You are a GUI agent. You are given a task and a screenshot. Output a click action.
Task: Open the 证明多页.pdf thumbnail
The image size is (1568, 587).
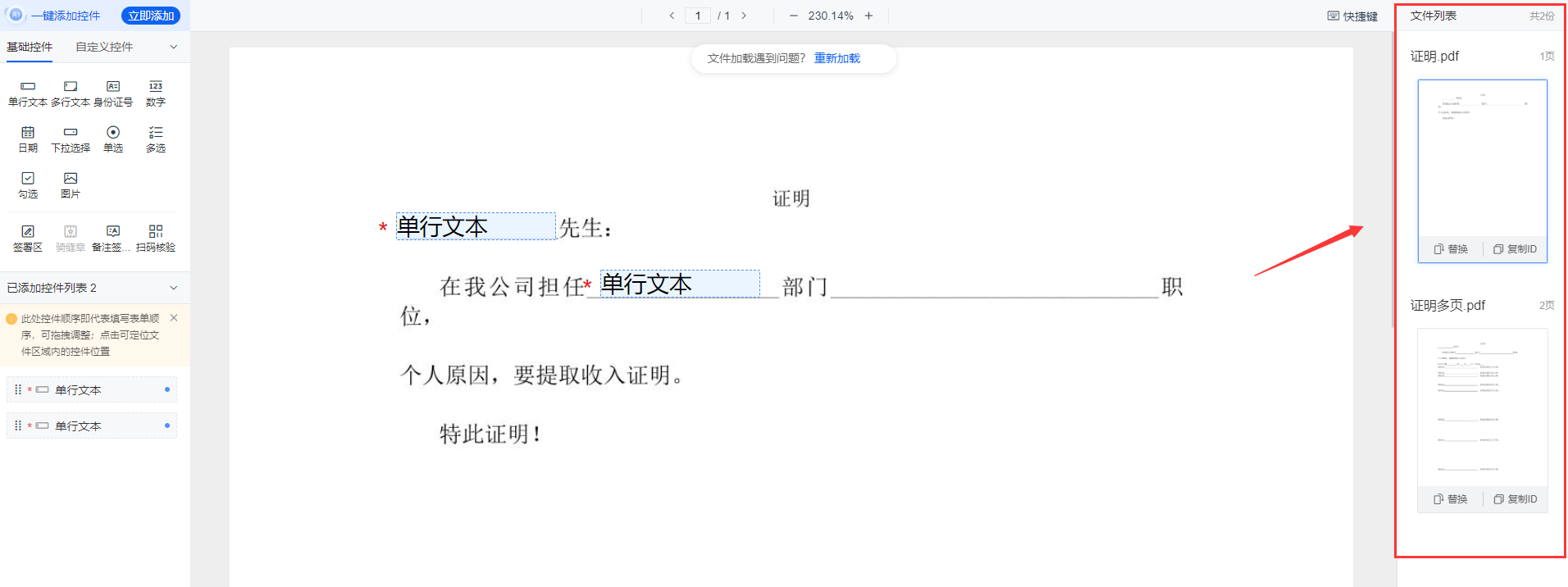coord(1483,407)
